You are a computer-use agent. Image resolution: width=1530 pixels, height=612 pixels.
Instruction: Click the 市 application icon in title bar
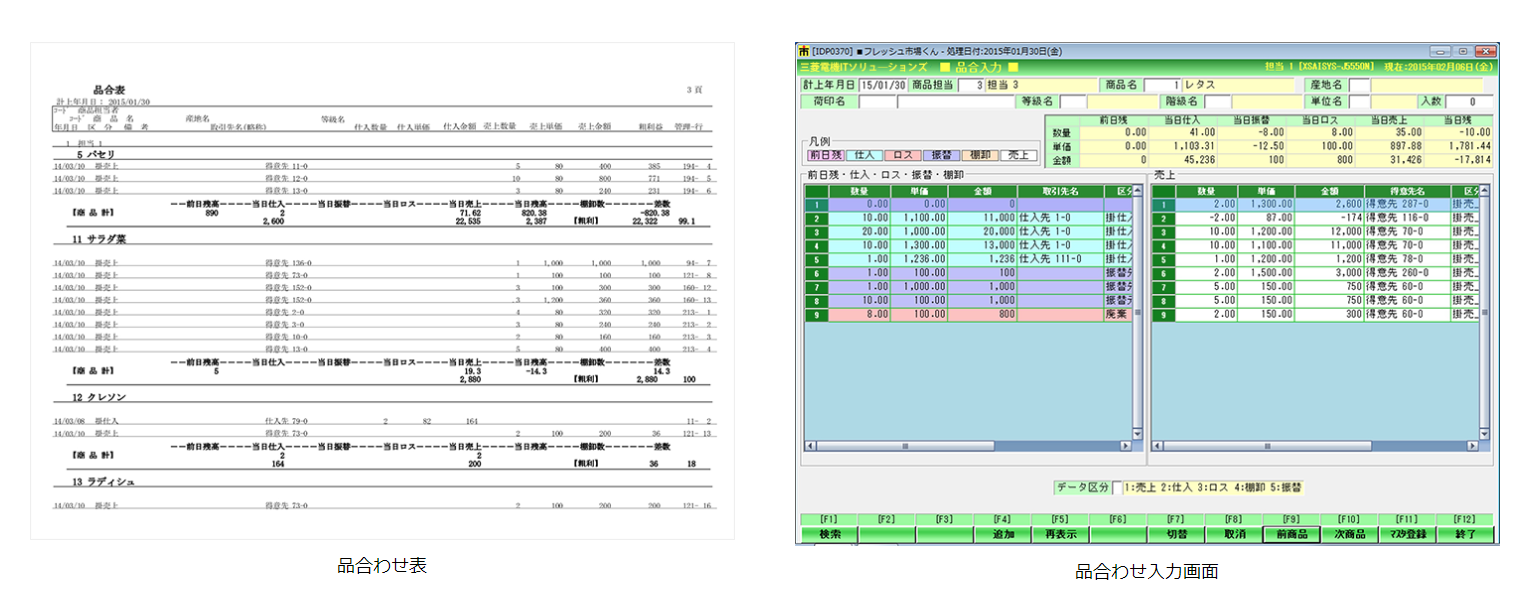click(x=803, y=51)
